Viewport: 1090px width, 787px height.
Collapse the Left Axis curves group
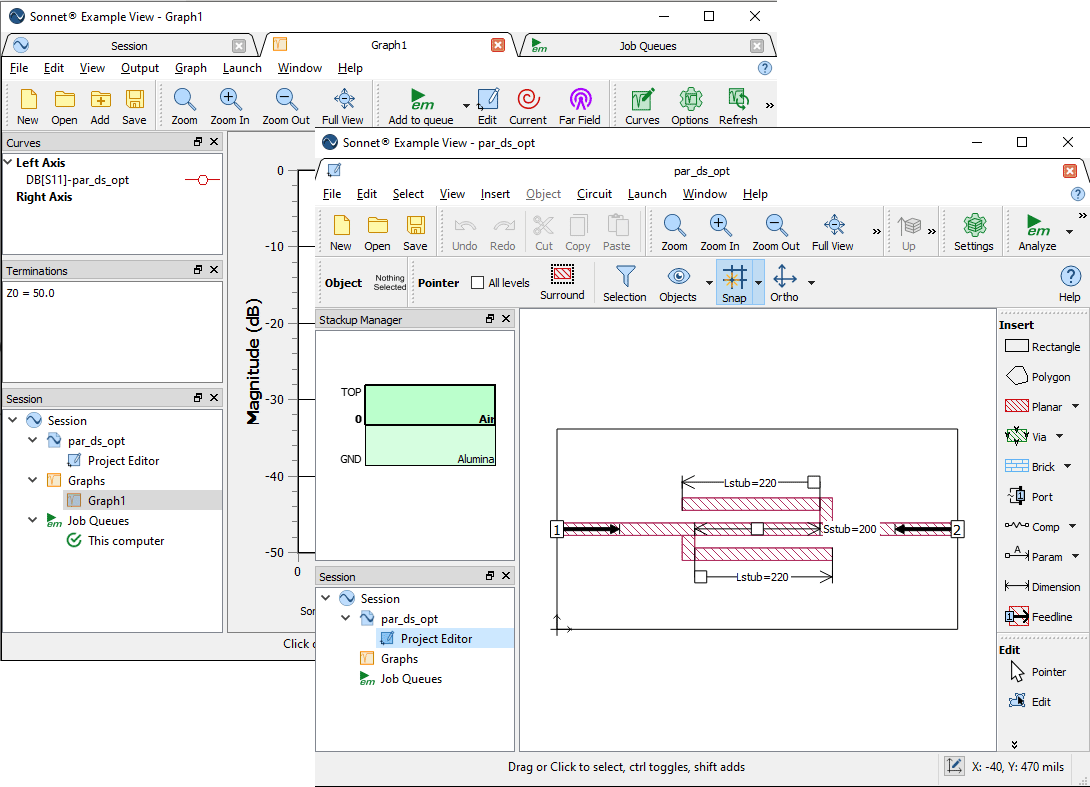[x=8, y=162]
